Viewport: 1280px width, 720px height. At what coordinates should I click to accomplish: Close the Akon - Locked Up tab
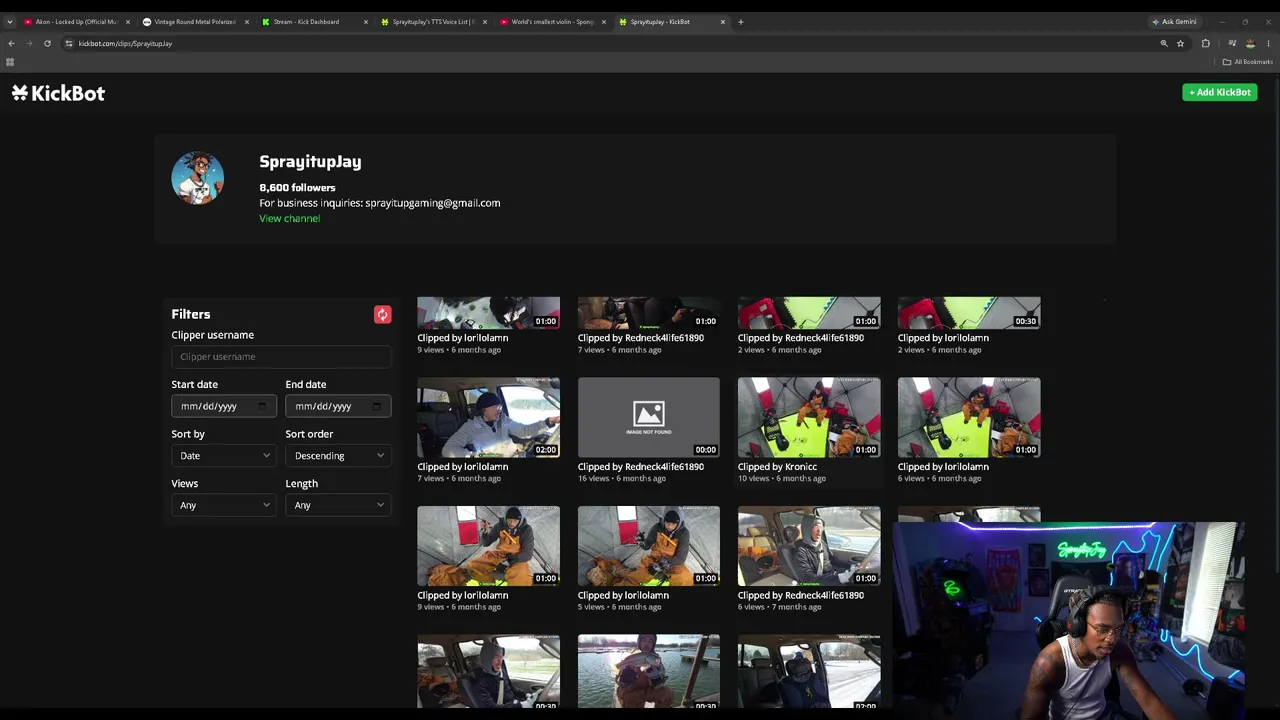click(x=127, y=22)
